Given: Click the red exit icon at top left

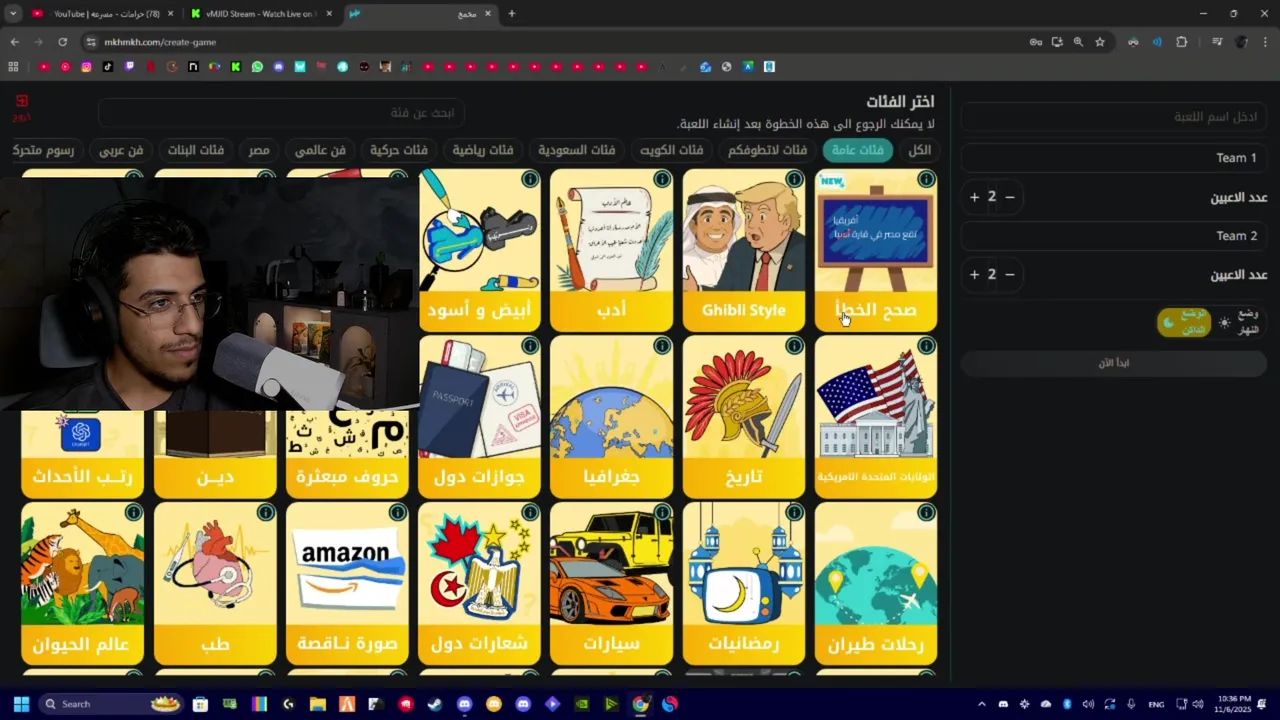Looking at the screenshot, I should pos(21,103).
